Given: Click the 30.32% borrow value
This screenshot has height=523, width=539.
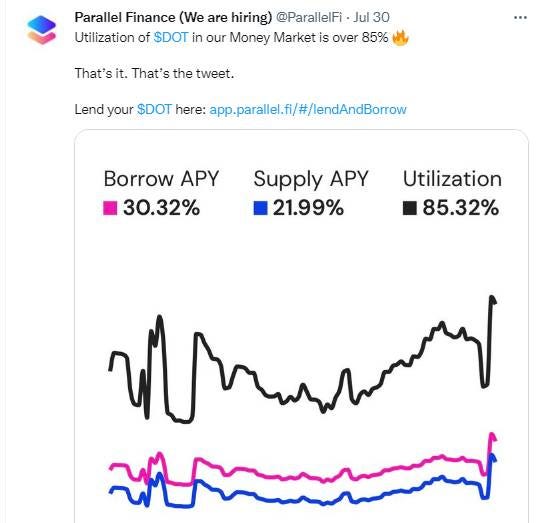Looking at the screenshot, I should [162, 208].
